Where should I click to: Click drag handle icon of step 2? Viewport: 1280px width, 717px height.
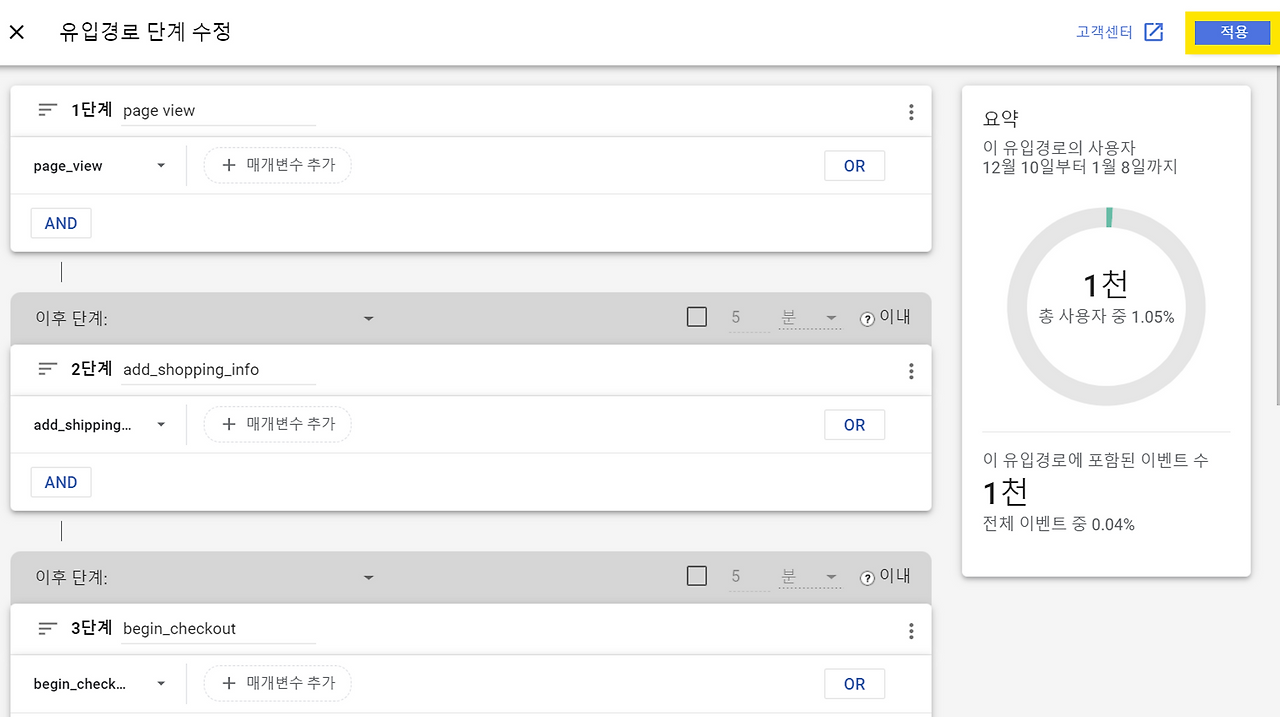48,370
